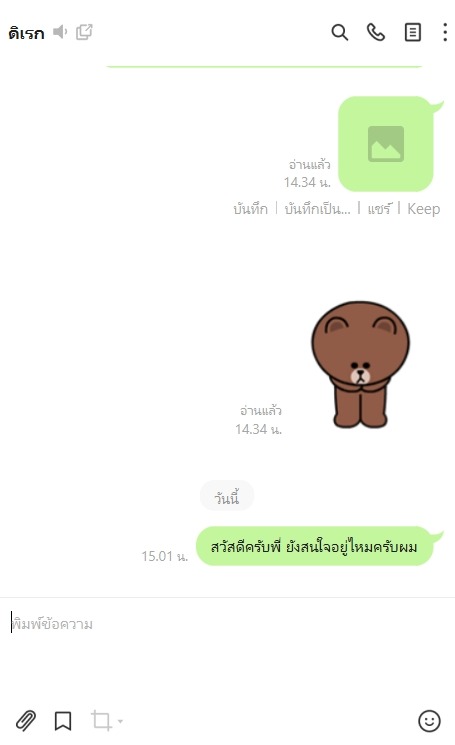
Task: Click the วันนี้ date separator label
Action: (227, 496)
